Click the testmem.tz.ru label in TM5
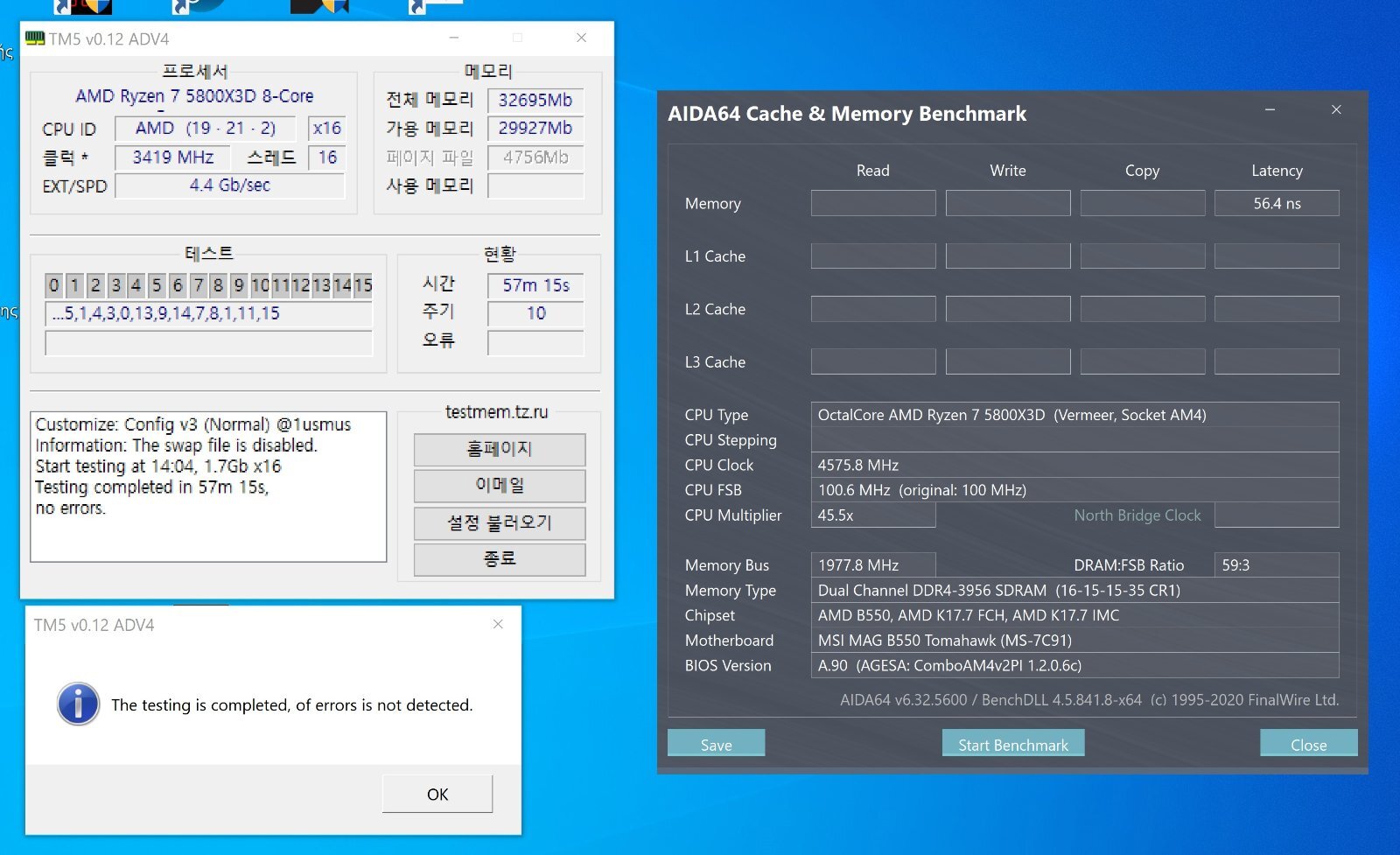1400x855 pixels. [x=496, y=411]
